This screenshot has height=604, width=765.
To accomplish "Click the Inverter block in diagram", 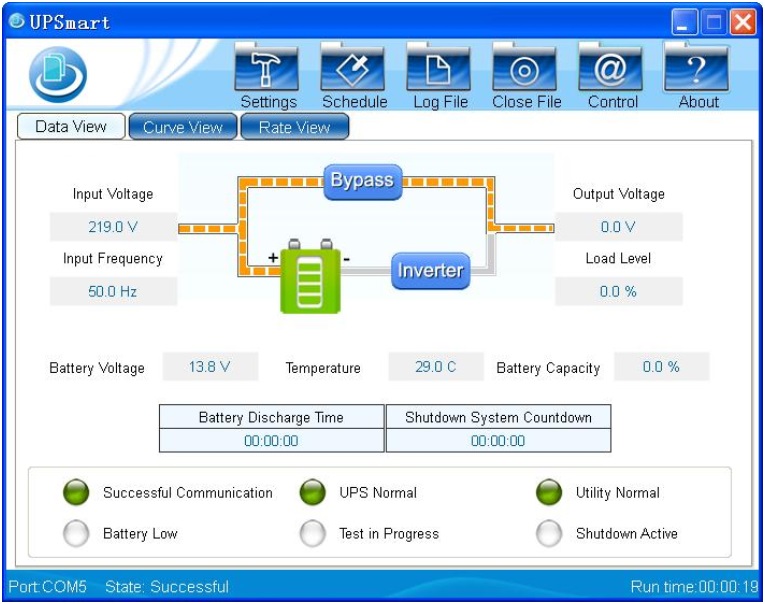I will click(430, 270).
